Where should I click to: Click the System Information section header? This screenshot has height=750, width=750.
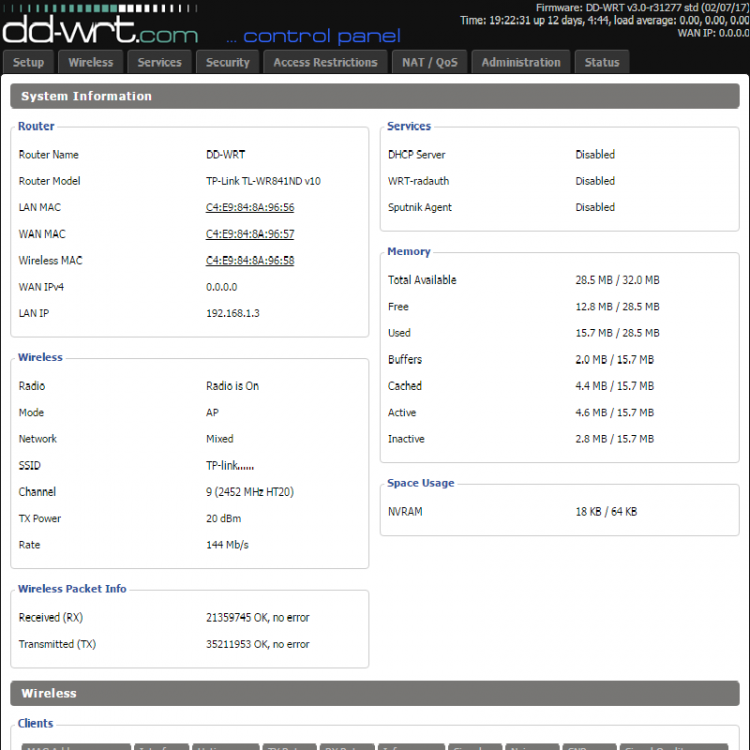click(x=86, y=97)
